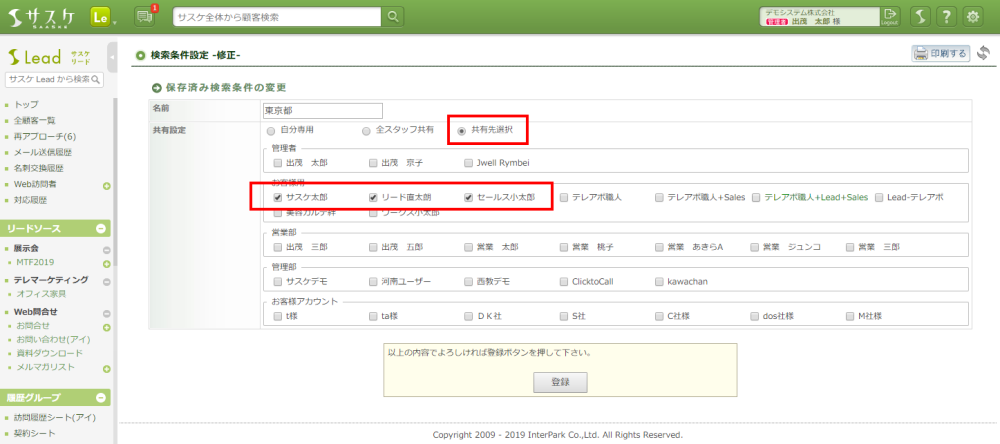Click the Le product switcher icon

point(100,17)
